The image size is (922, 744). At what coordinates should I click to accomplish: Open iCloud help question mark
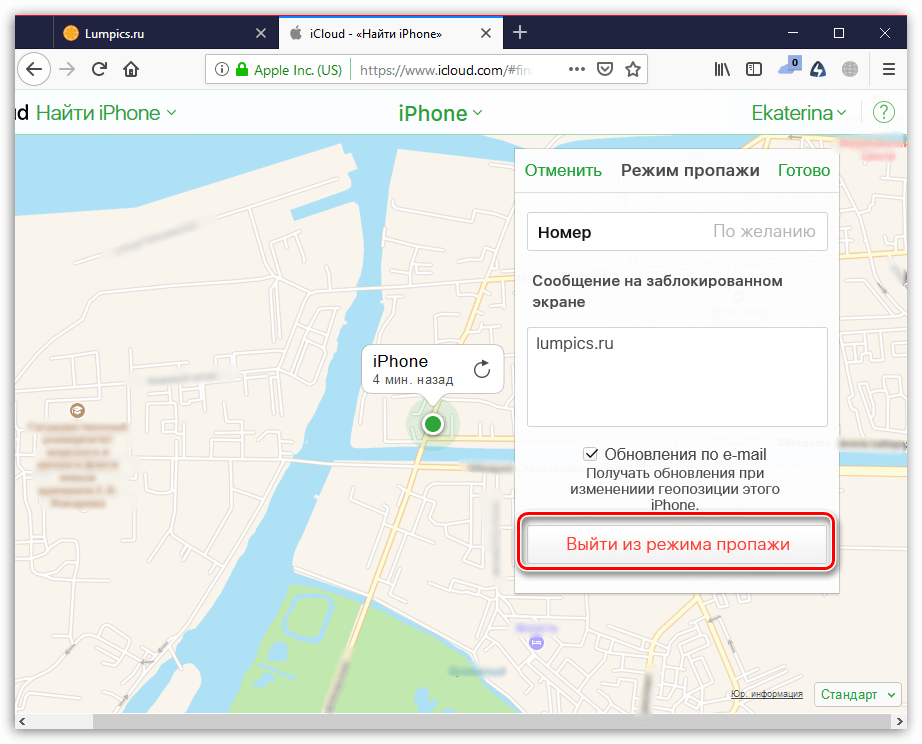coord(884,112)
